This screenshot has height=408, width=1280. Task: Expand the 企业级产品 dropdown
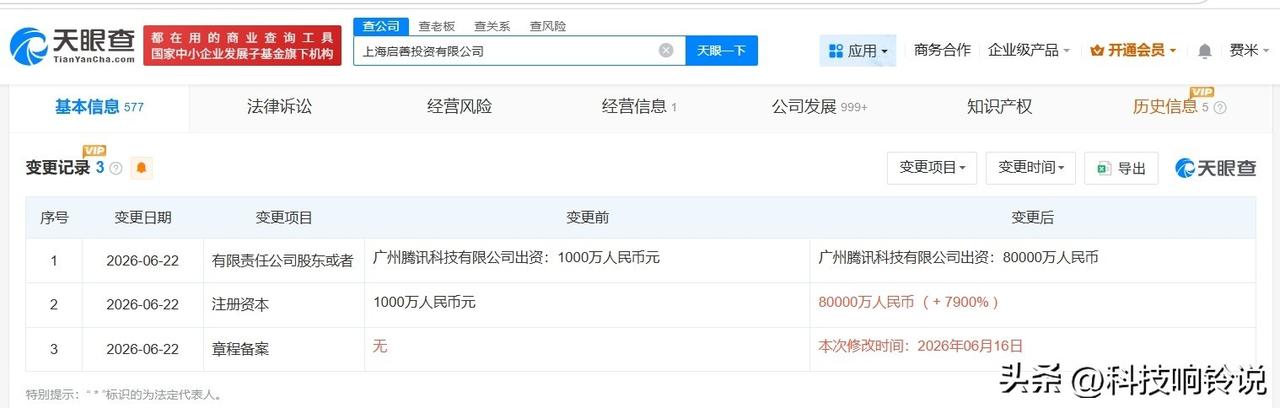tap(1029, 50)
